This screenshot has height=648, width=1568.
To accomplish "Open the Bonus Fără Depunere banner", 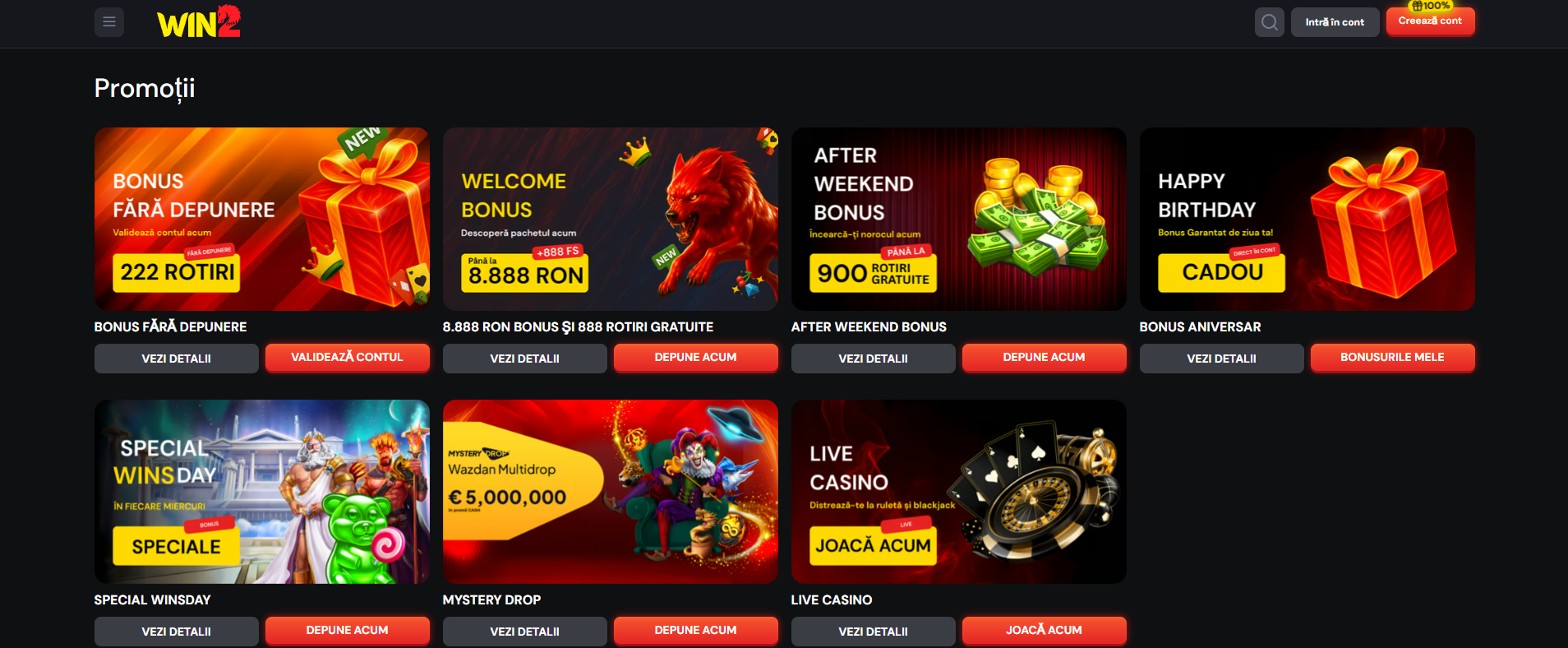I will coord(262,219).
